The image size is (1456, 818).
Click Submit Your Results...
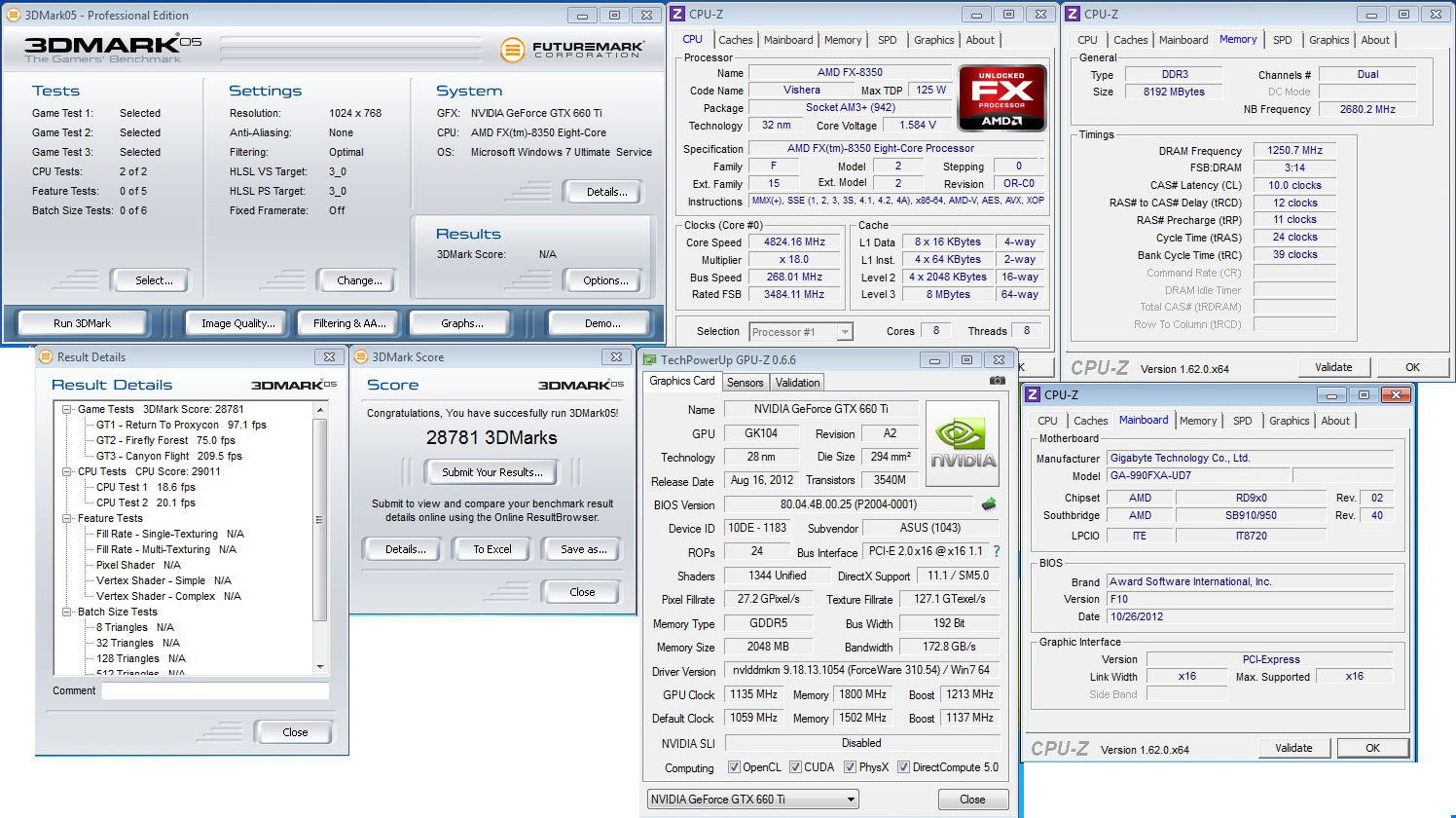click(x=492, y=472)
